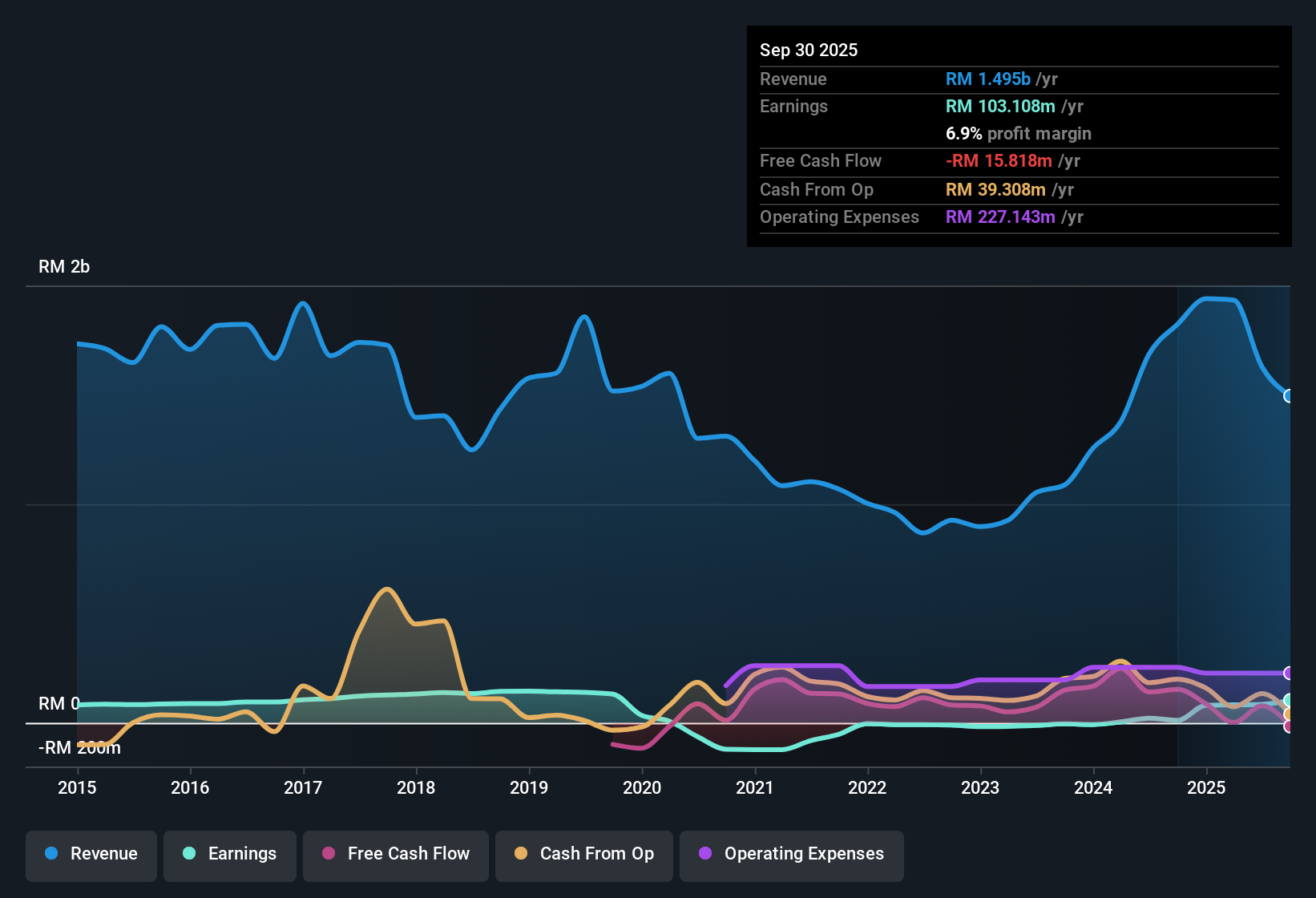Toggle the Revenue series visibility
This screenshot has width=1316, height=898.
click(91, 854)
